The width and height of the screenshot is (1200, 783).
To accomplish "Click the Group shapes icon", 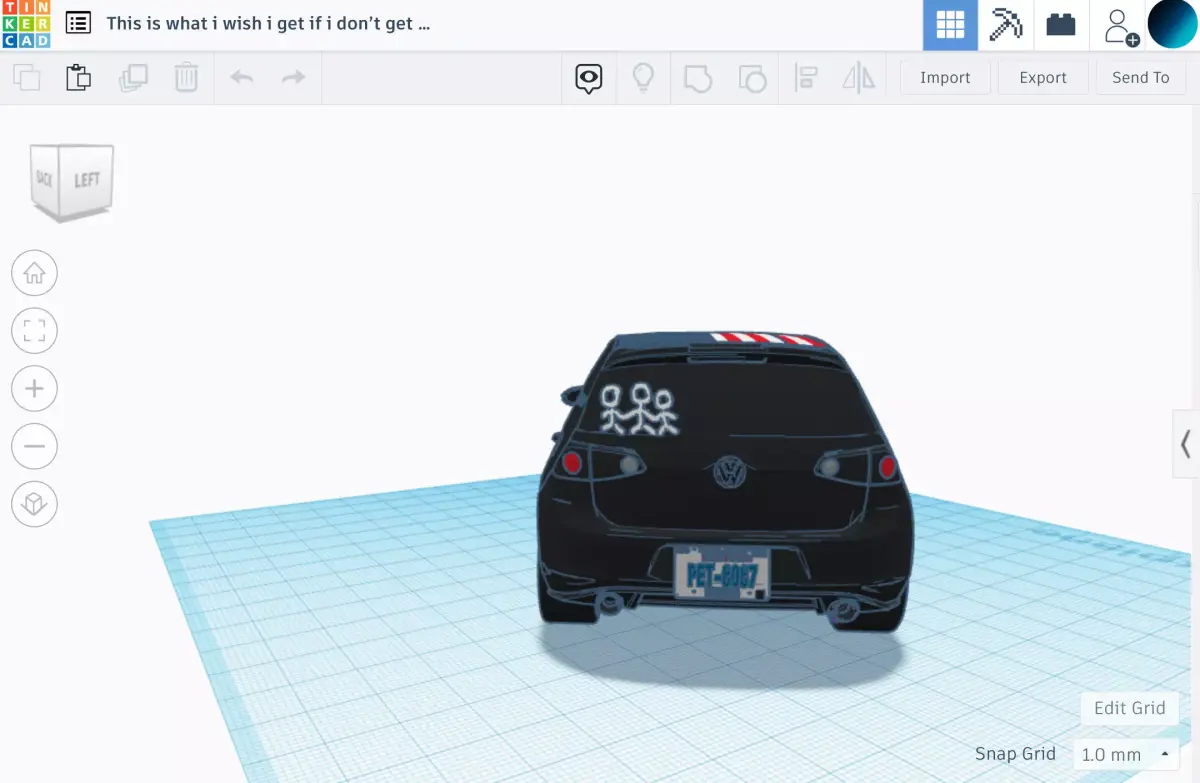I will pyautogui.click(x=697, y=78).
